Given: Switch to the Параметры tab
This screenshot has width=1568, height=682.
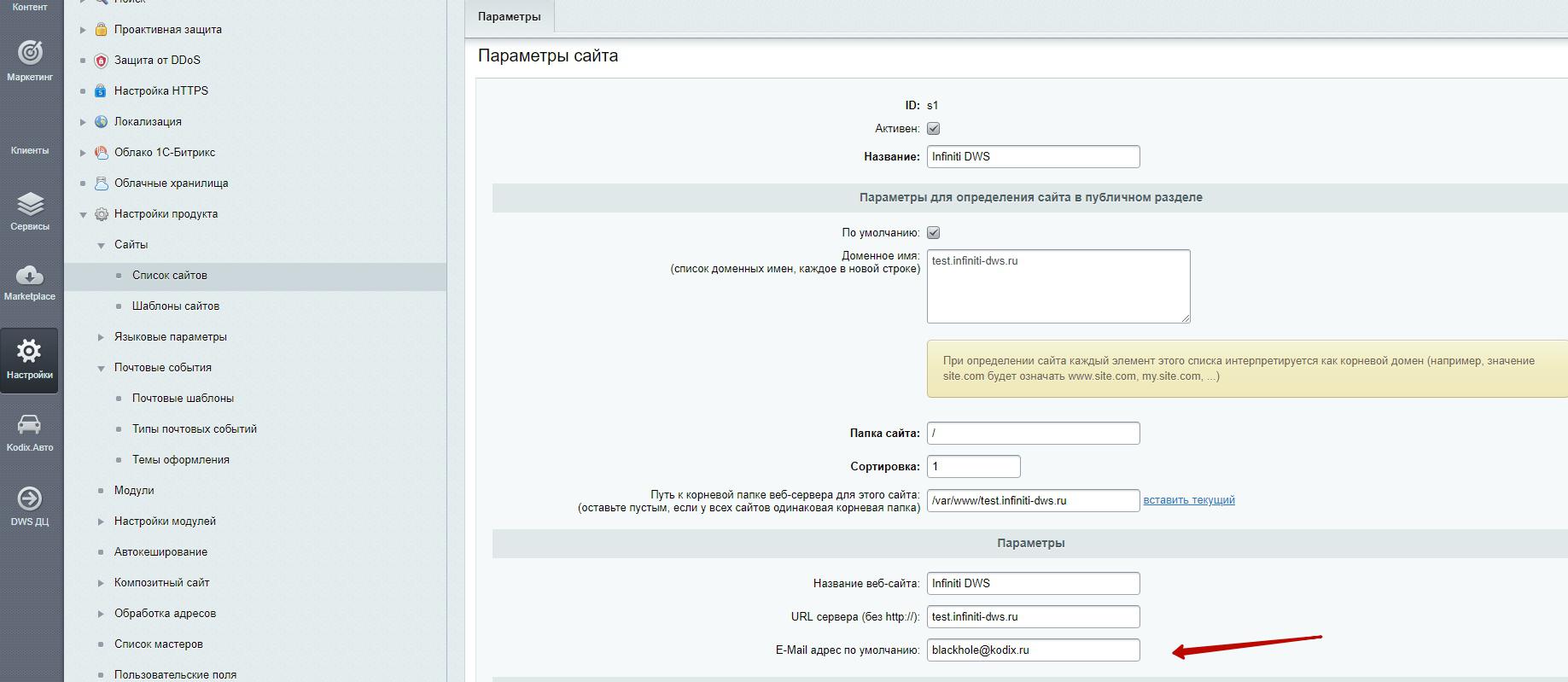Looking at the screenshot, I should [x=510, y=16].
